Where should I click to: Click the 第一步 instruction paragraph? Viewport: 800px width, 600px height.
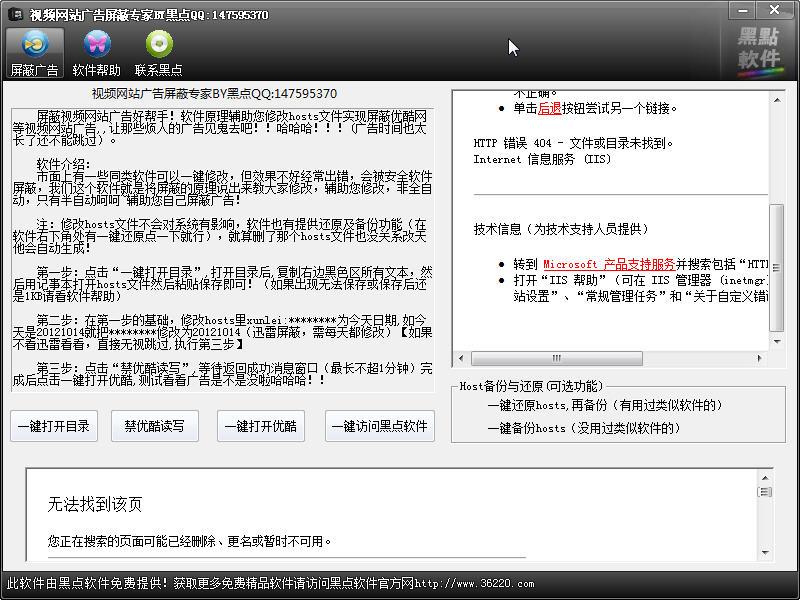point(222,284)
